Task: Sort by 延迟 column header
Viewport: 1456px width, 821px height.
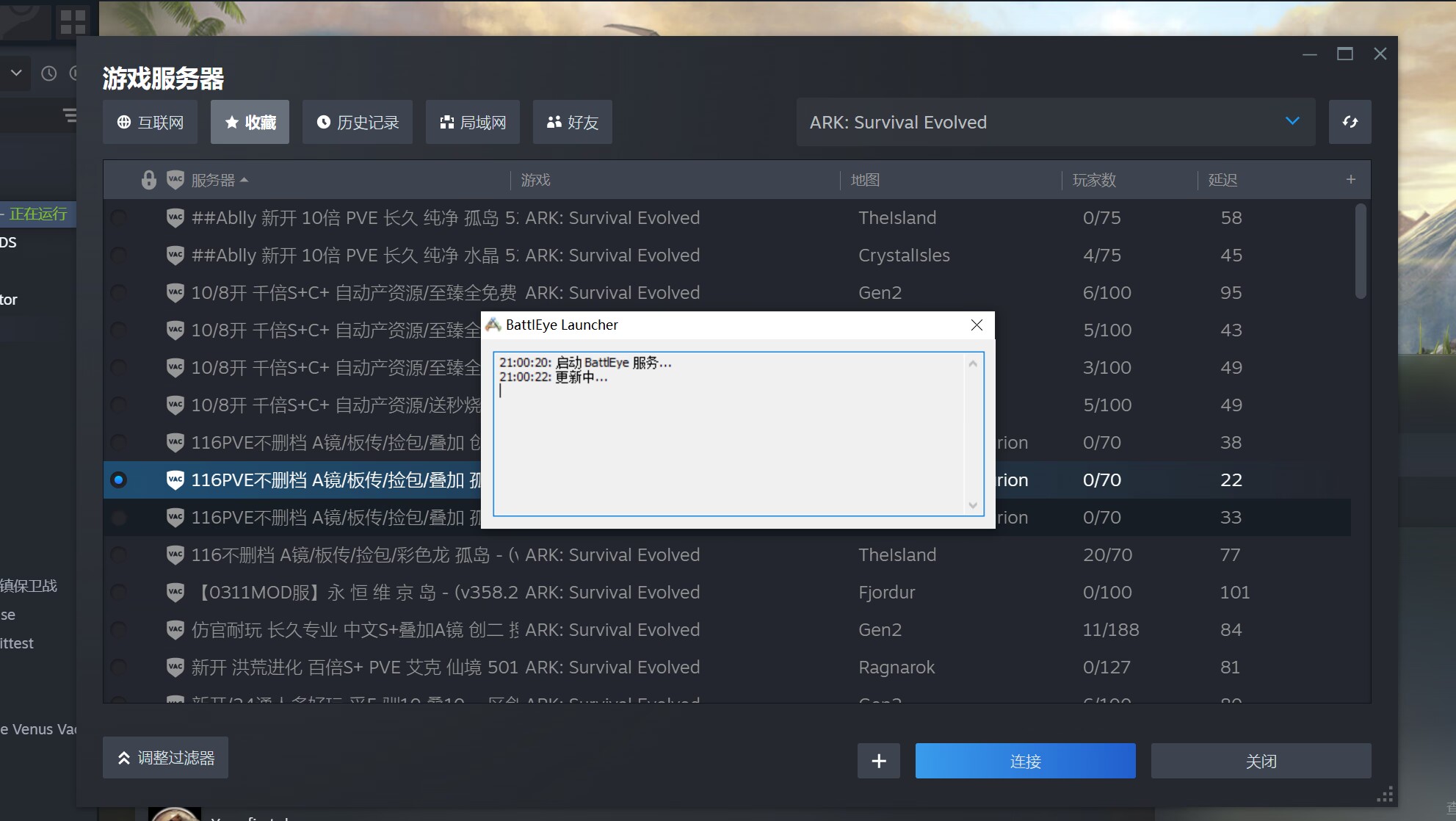Action: coord(1223,180)
